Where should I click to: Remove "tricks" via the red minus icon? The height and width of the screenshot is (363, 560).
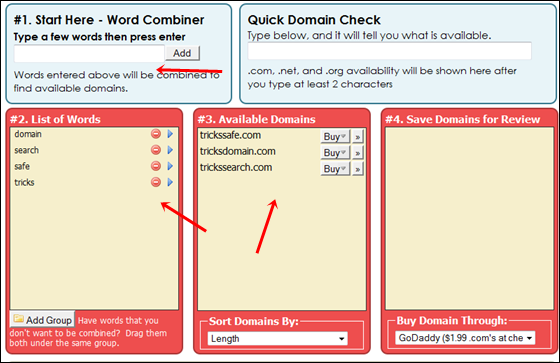[x=156, y=182]
